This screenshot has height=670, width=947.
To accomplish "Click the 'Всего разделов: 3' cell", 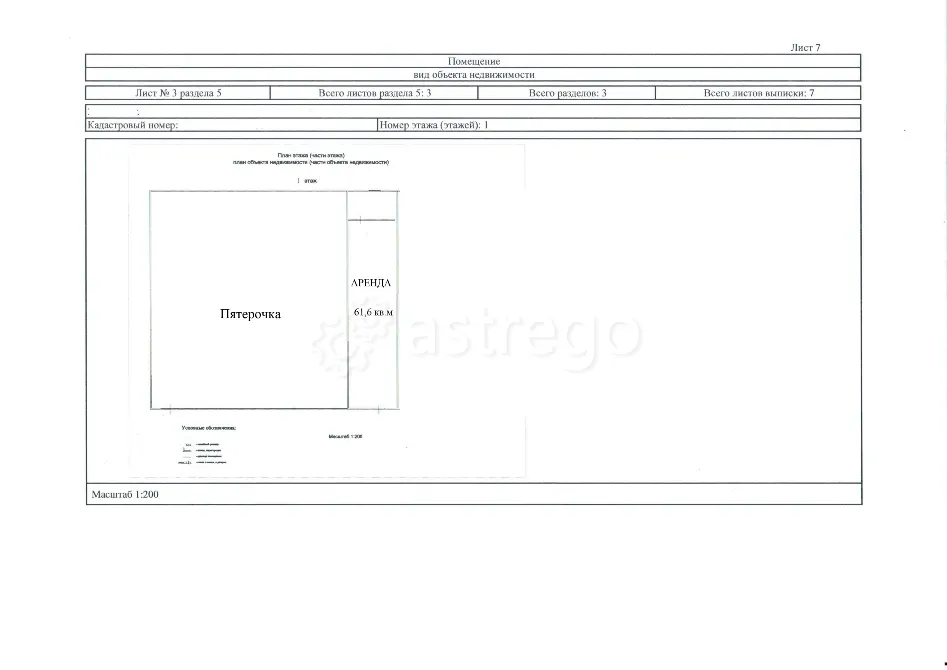I will click(567, 93).
